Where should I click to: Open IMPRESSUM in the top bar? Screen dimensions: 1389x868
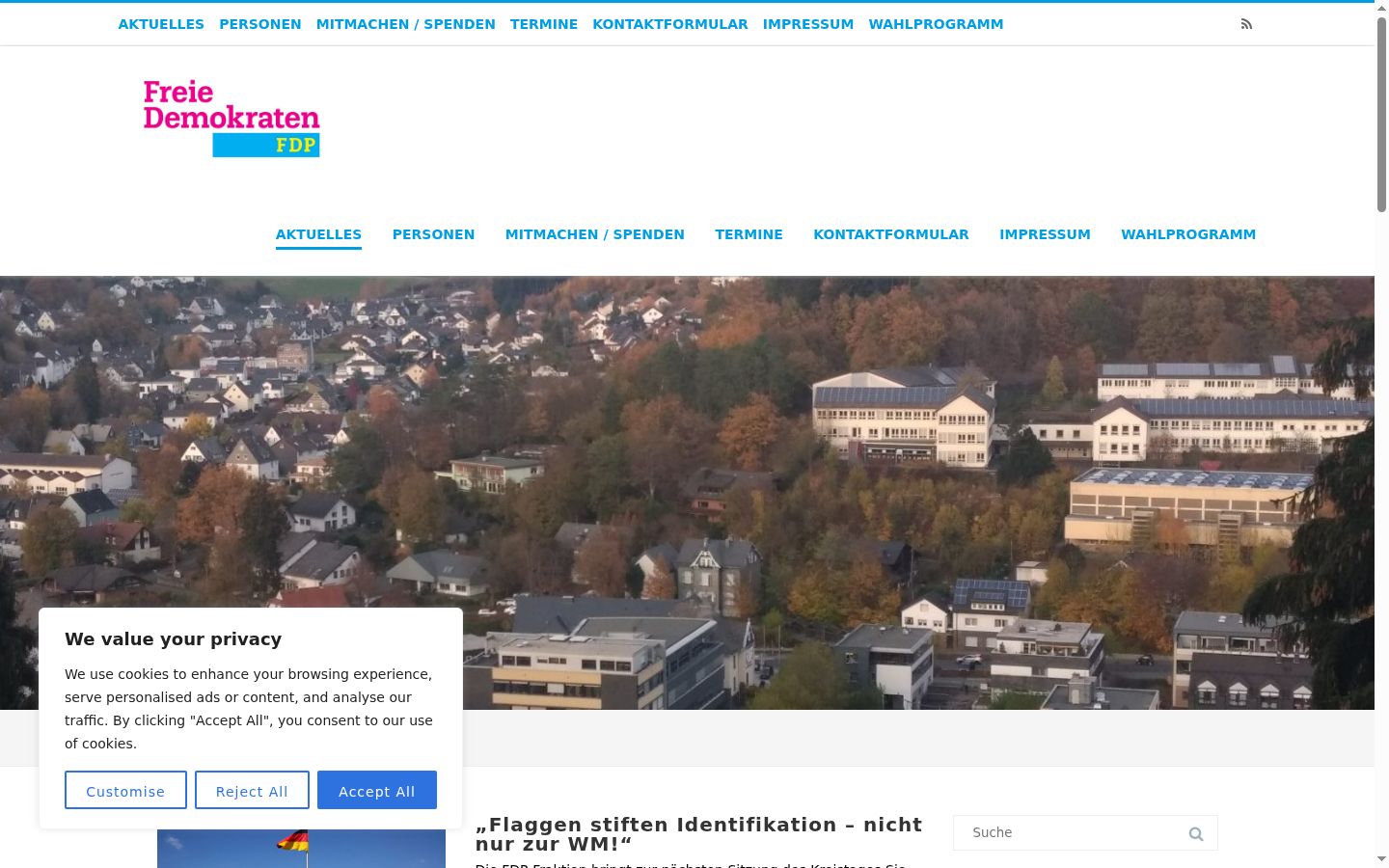(x=808, y=24)
